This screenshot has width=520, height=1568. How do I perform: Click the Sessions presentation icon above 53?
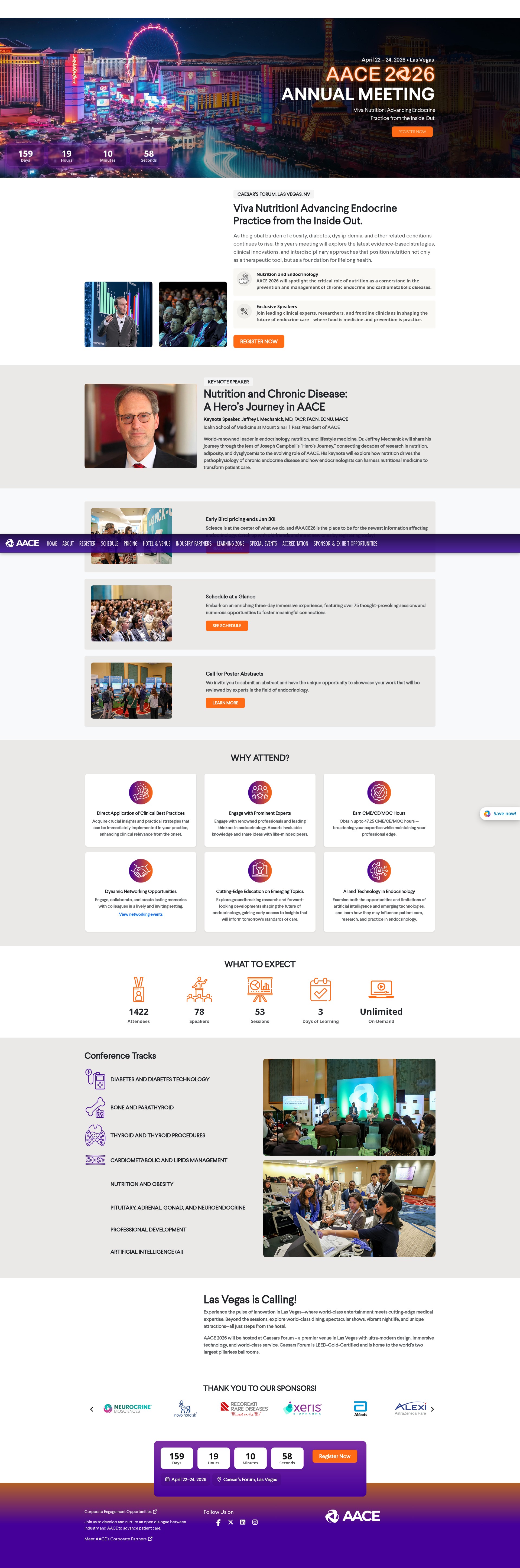(x=260, y=989)
